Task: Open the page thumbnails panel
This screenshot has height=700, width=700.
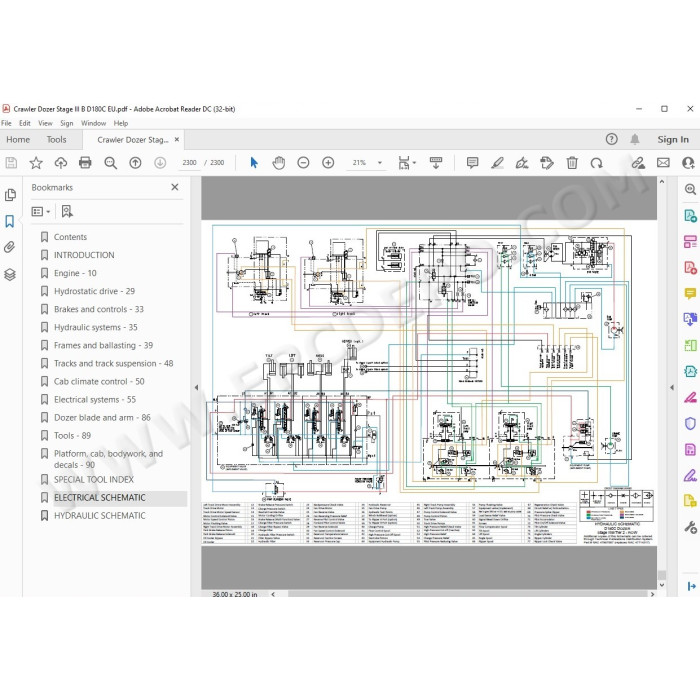Action: point(10,195)
